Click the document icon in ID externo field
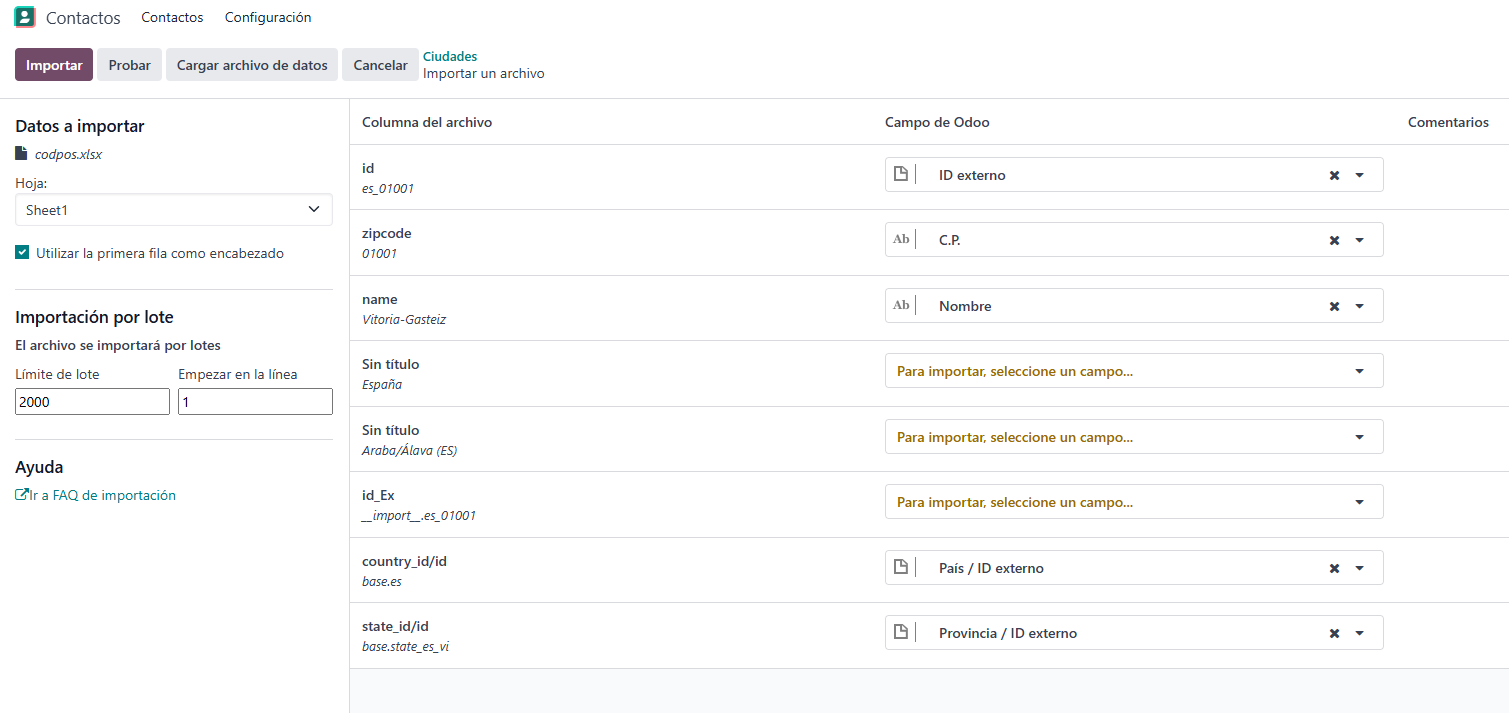 coord(900,175)
